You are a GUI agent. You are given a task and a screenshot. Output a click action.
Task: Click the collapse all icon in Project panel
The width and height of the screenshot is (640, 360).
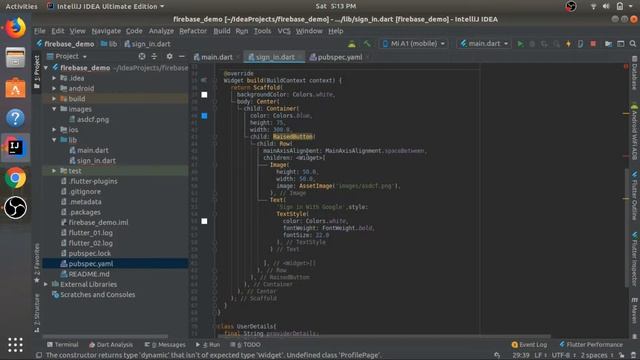click(154, 56)
